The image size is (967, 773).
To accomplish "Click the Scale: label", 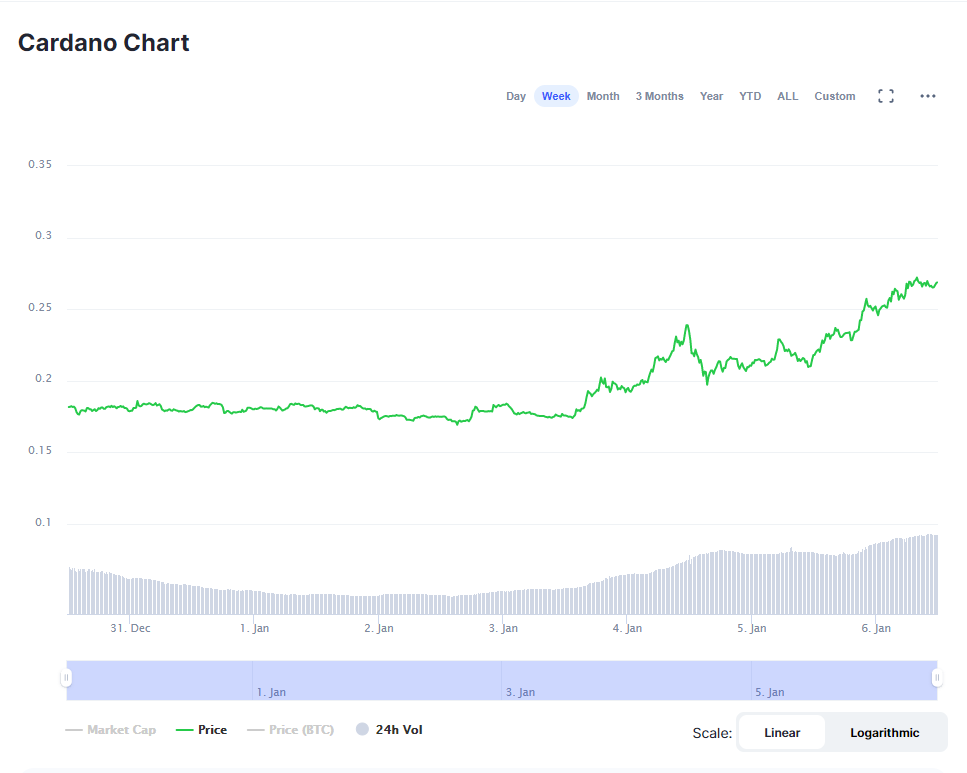I will tap(712, 733).
